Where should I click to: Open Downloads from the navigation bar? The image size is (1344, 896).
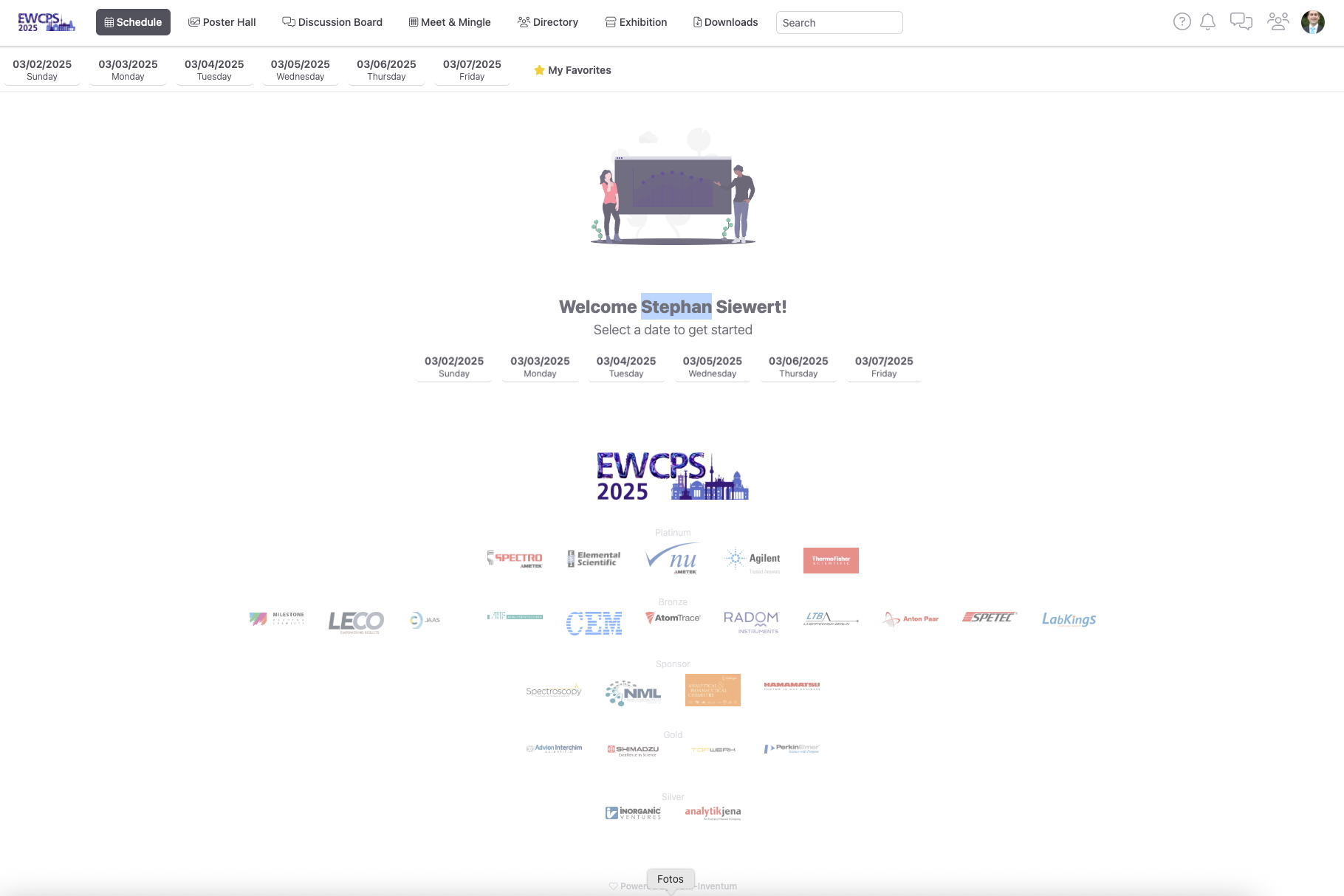coord(724,22)
